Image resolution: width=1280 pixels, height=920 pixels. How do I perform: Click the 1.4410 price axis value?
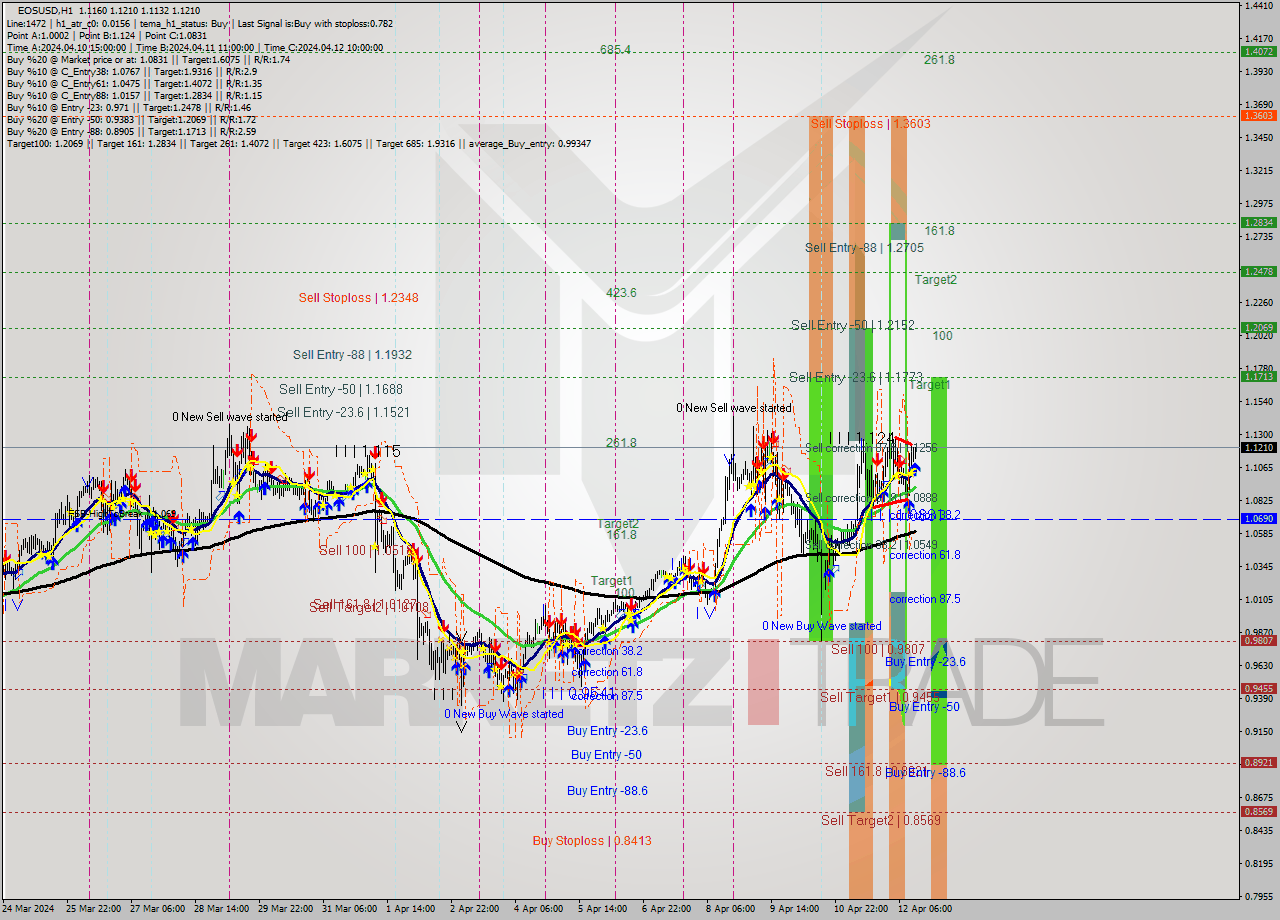coord(1258,6)
